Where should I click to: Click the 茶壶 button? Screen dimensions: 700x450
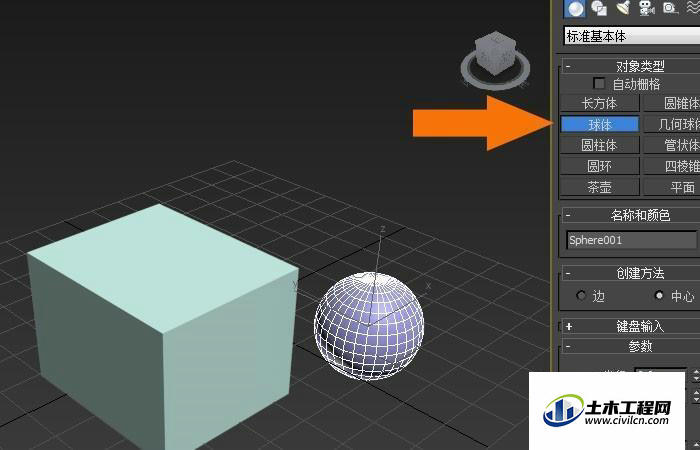pyautogui.click(x=600, y=187)
